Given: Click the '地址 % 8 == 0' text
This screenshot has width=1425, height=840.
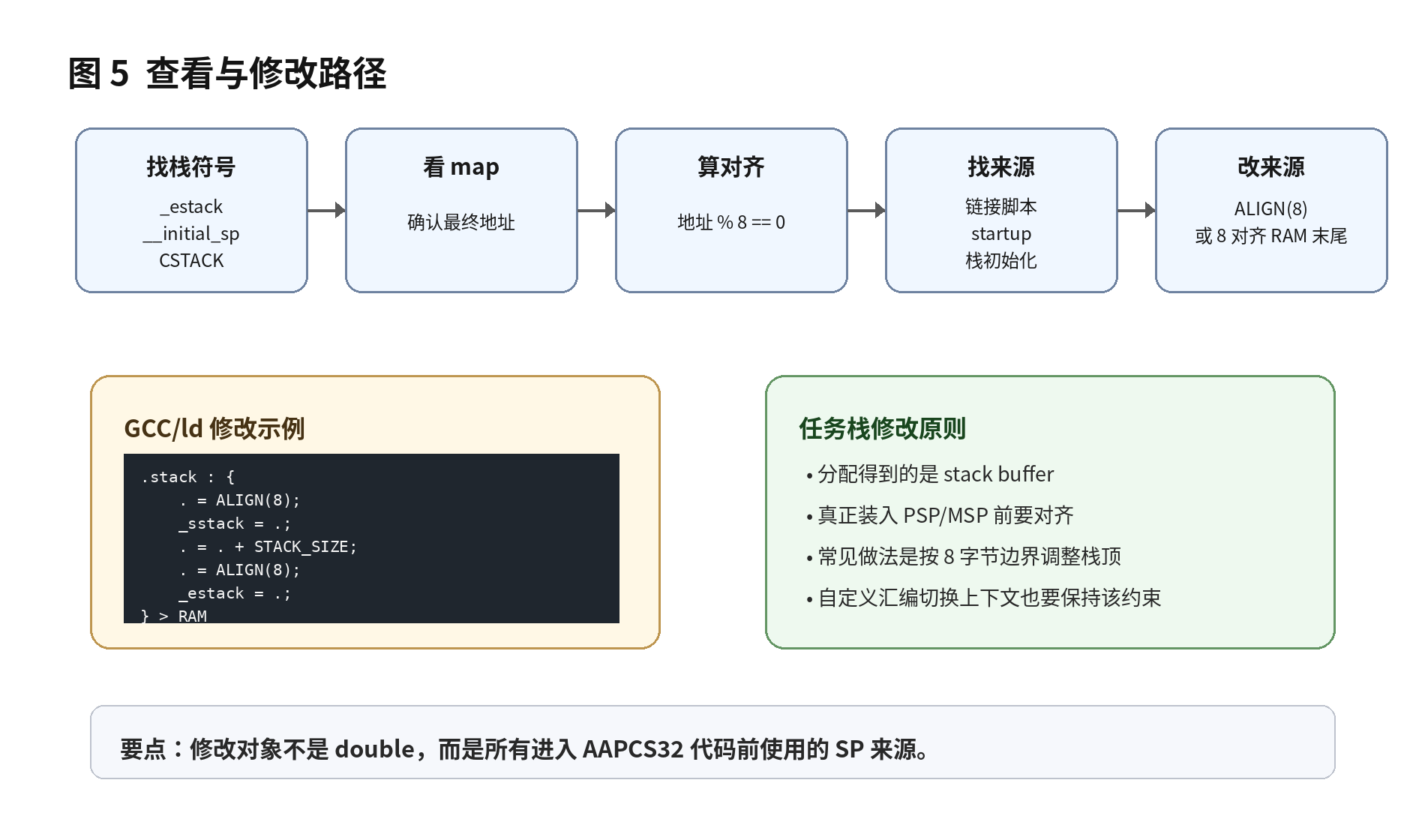Looking at the screenshot, I should 731,222.
